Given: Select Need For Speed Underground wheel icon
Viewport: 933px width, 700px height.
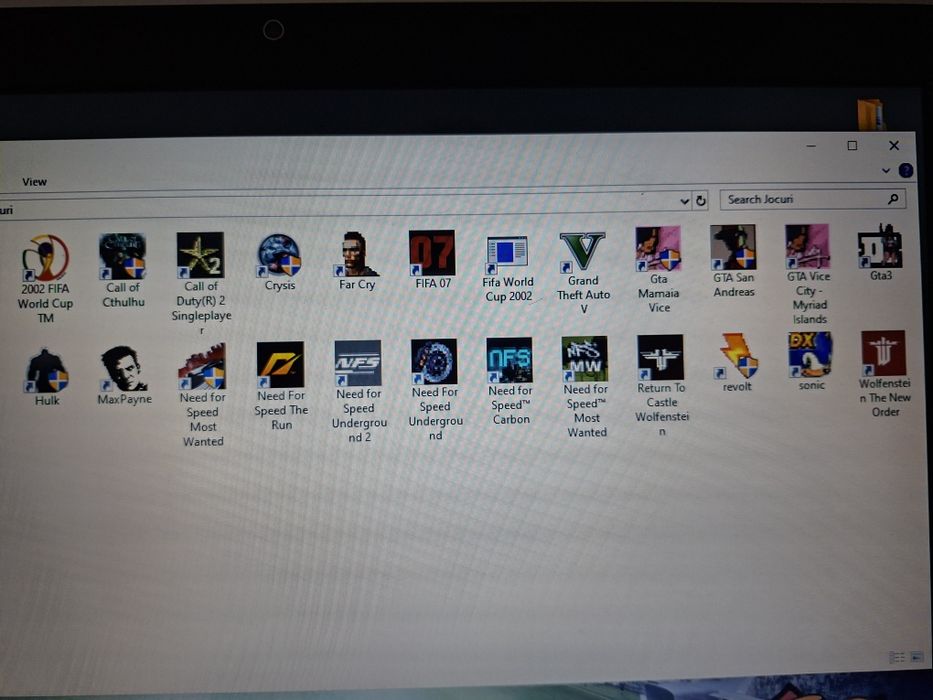Looking at the screenshot, I should pyautogui.click(x=434, y=361).
